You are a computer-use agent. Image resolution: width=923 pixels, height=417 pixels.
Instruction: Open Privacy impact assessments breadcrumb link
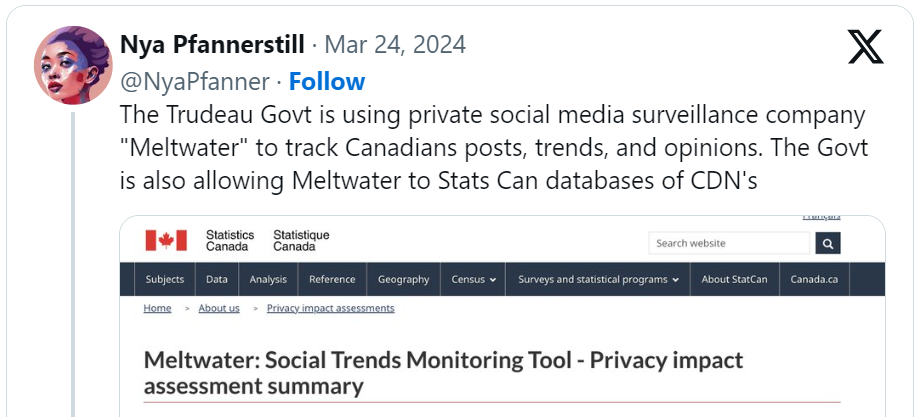tap(330, 308)
